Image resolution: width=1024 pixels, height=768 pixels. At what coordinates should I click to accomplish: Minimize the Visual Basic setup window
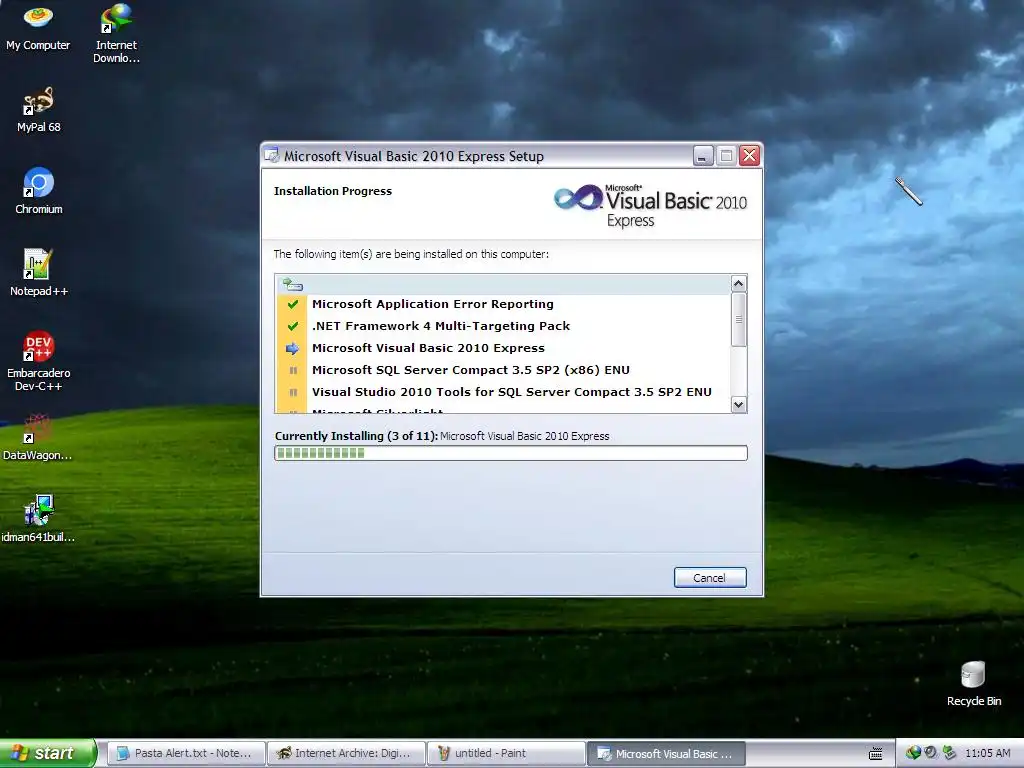point(703,155)
